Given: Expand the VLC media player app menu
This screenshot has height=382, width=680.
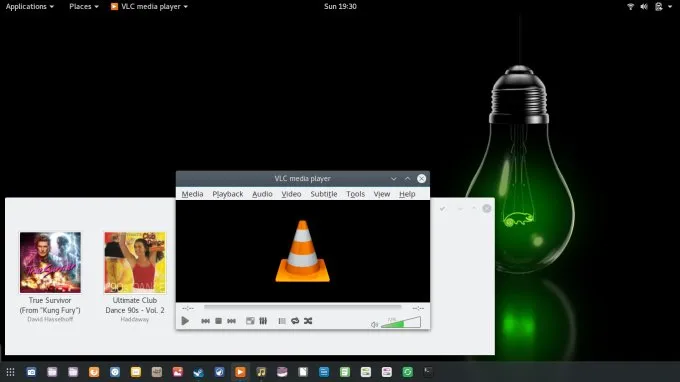Looking at the screenshot, I should (x=149, y=7).
